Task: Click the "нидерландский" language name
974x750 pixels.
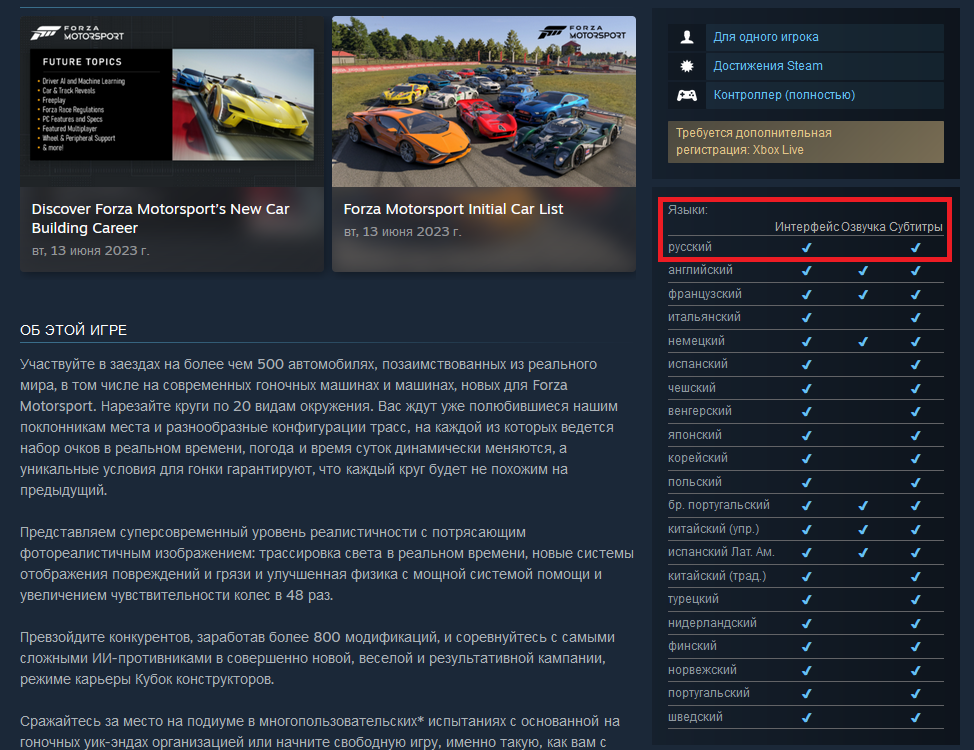Action: point(712,623)
